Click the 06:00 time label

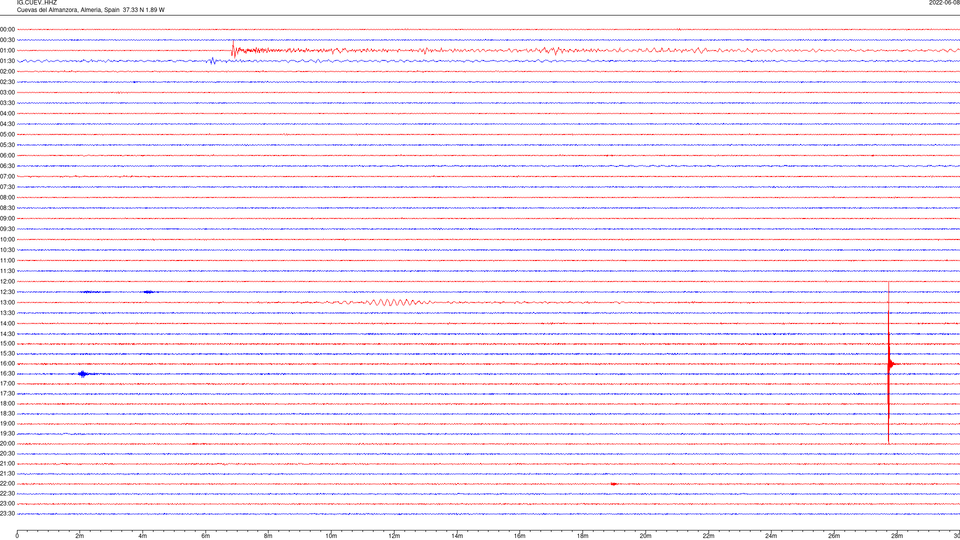(7, 156)
